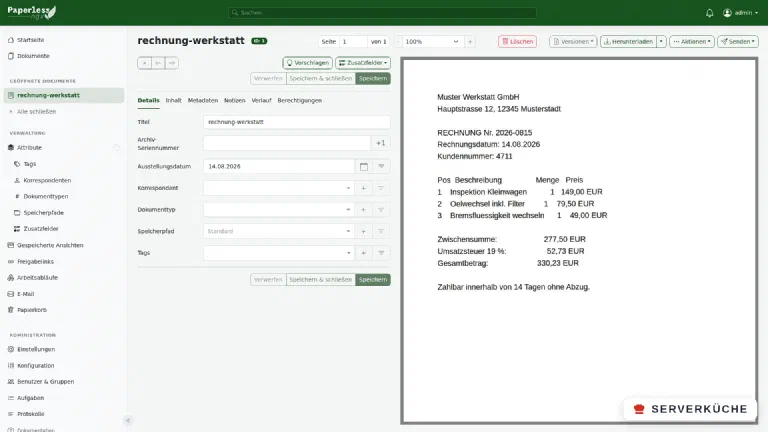The image size is (768, 432).
Task: Add new Speicherpfad with plus
Action: pos(363,231)
